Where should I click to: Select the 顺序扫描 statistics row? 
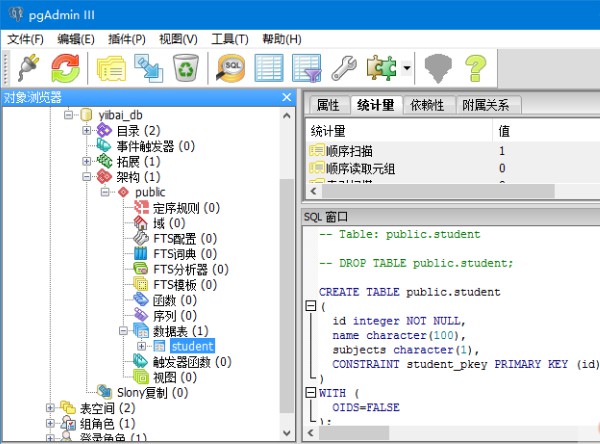pos(454,151)
